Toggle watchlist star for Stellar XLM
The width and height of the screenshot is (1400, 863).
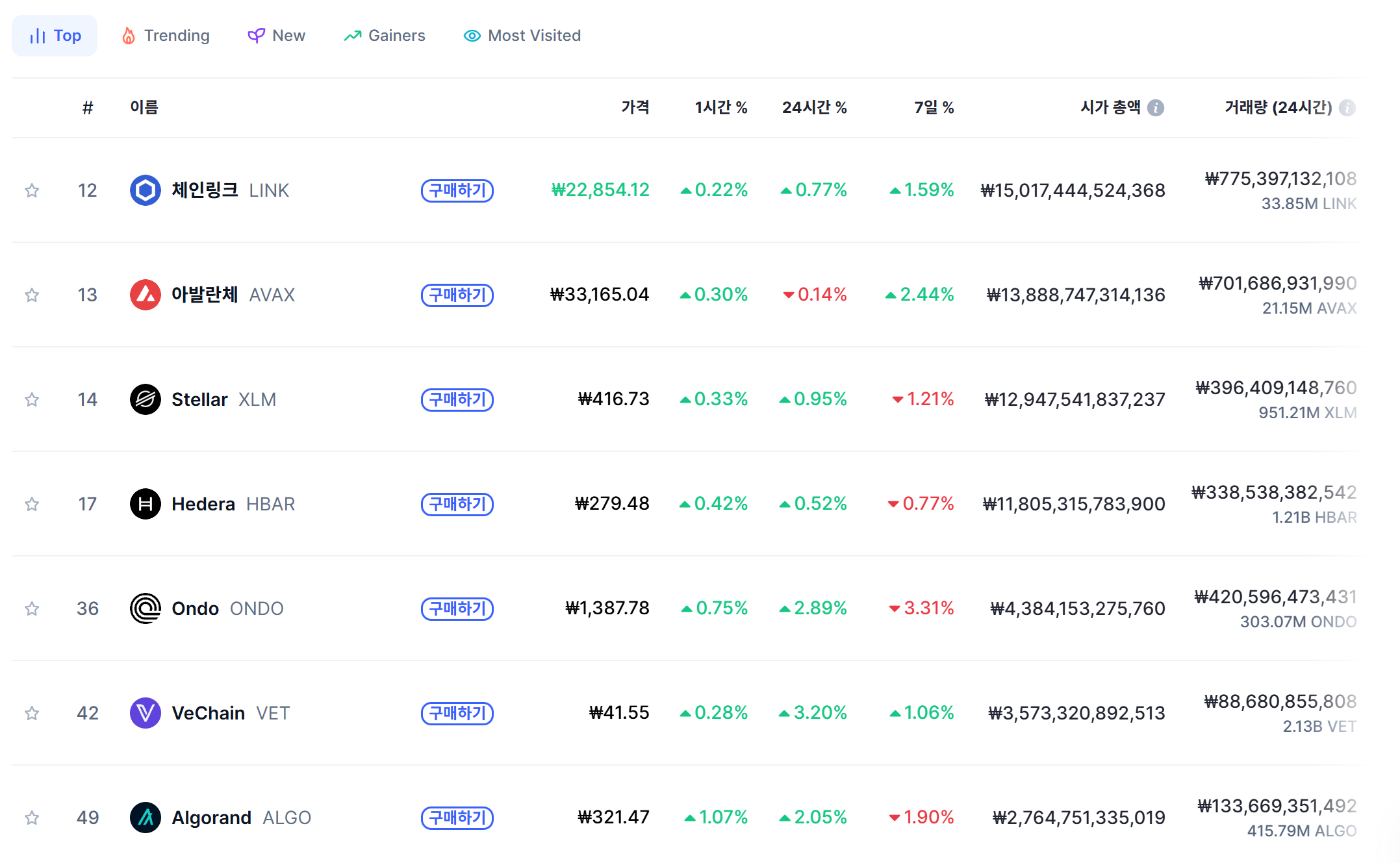pos(32,399)
